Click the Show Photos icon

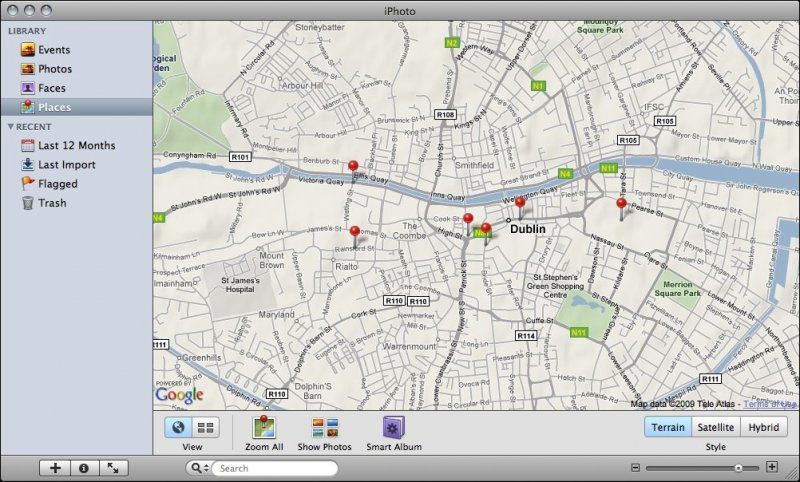324,428
